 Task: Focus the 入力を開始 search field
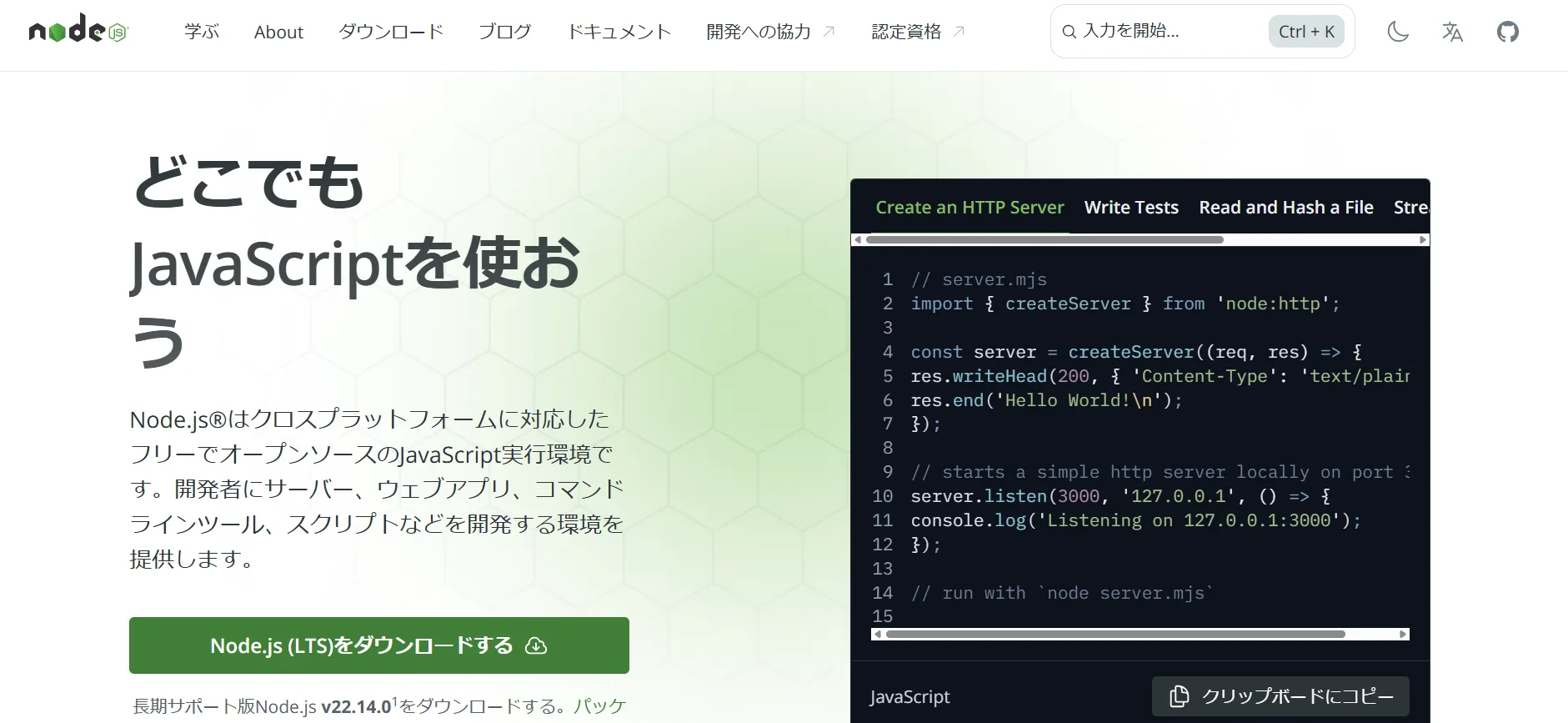1202,32
